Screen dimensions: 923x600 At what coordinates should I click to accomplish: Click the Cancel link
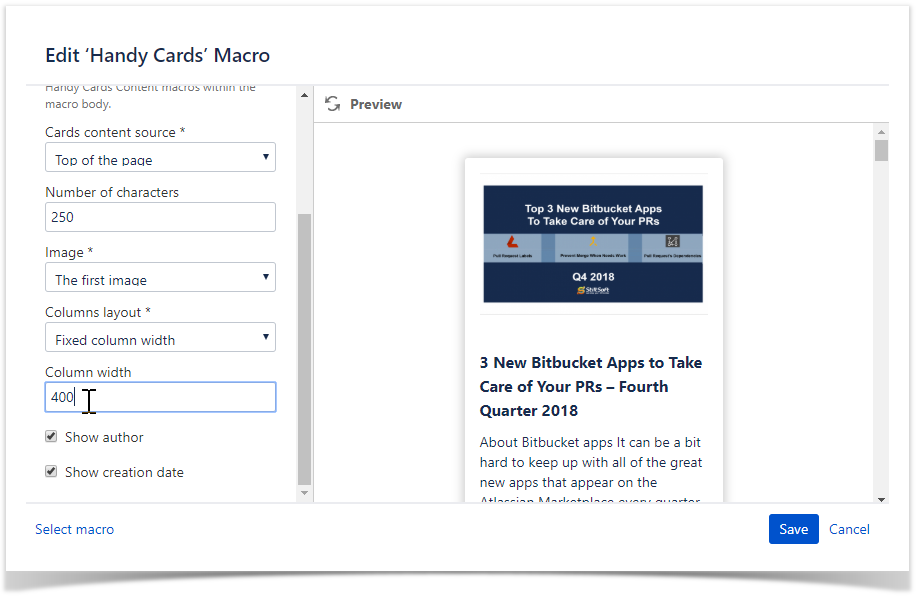(849, 529)
